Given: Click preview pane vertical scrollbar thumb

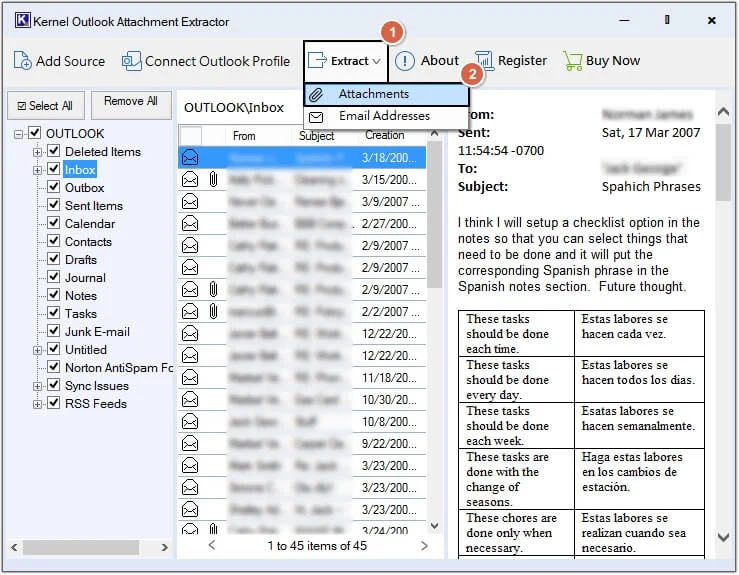Looking at the screenshot, I should coord(723,163).
